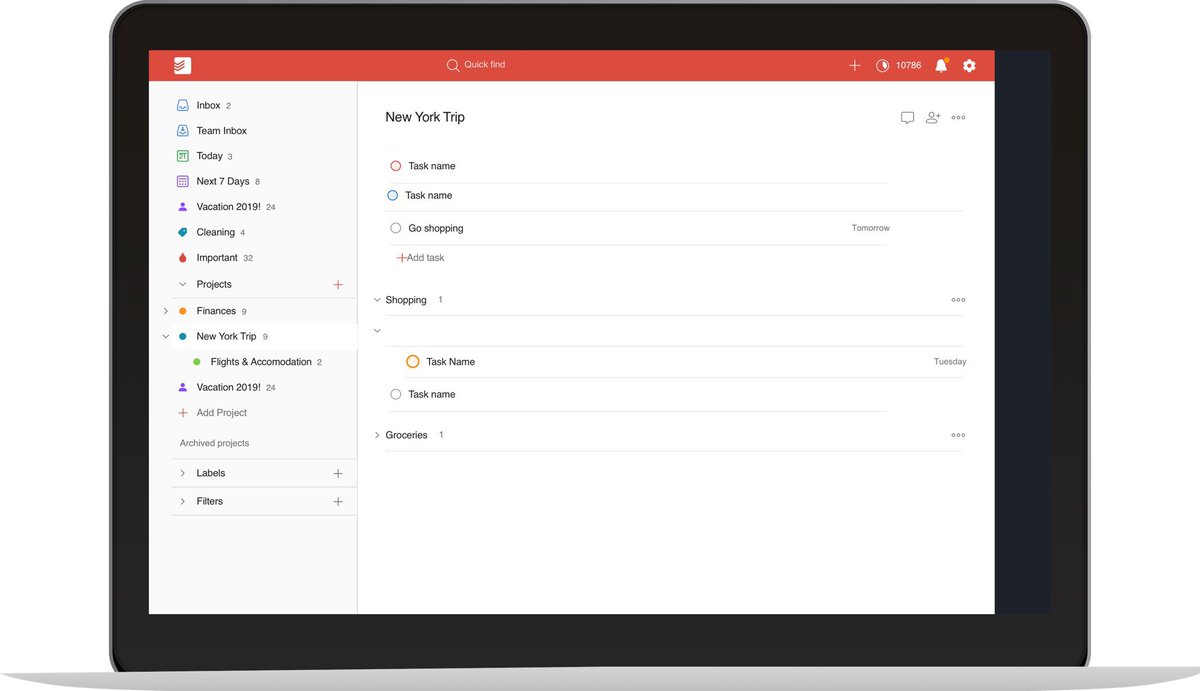
Task: Open notifications bell icon
Action: coord(941,65)
